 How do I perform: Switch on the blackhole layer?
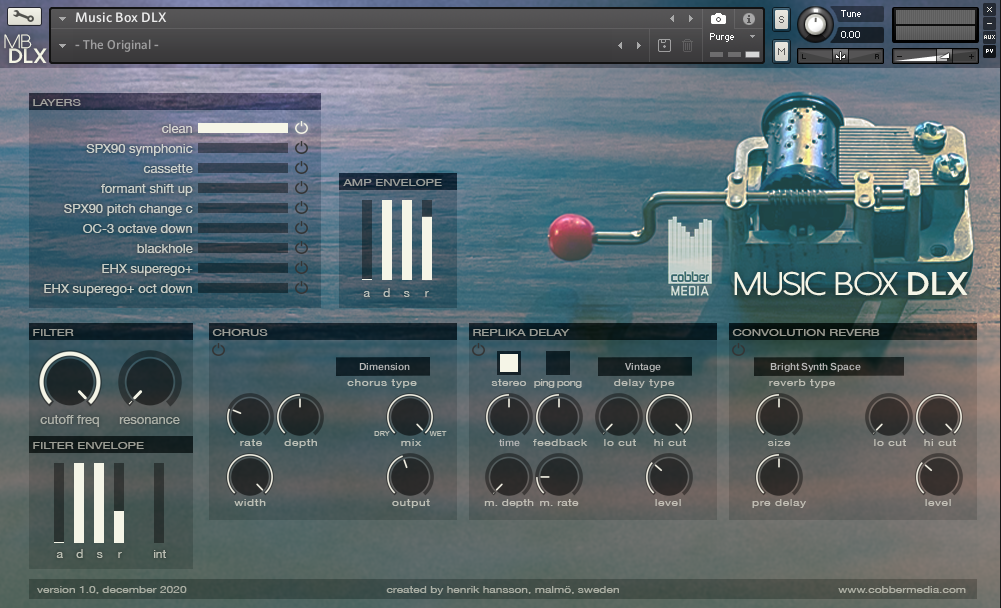[x=301, y=248]
